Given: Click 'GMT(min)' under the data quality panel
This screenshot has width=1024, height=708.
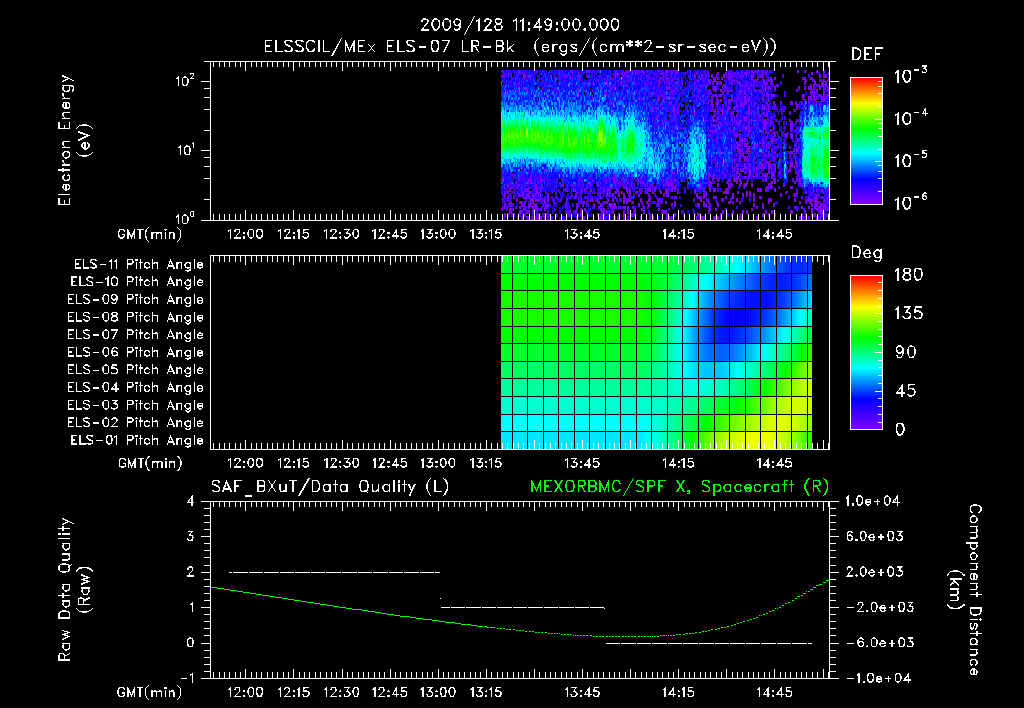Looking at the screenshot, I should click(x=150, y=692).
